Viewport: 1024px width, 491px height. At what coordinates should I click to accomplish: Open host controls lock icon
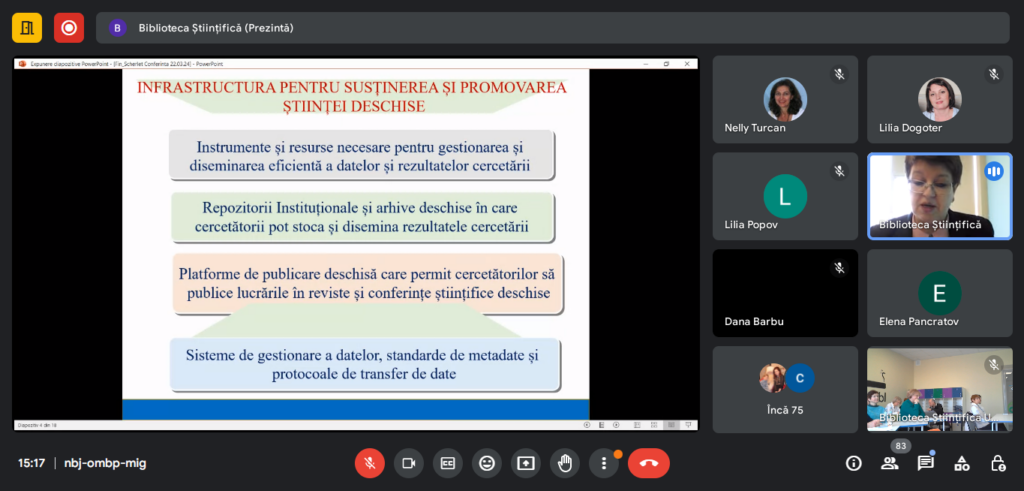click(997, 463)
